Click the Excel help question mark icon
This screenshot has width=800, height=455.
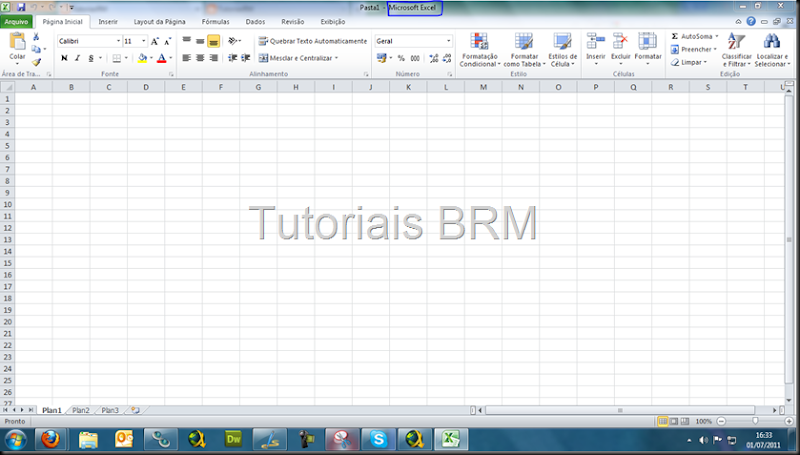[x=751, y=21]
